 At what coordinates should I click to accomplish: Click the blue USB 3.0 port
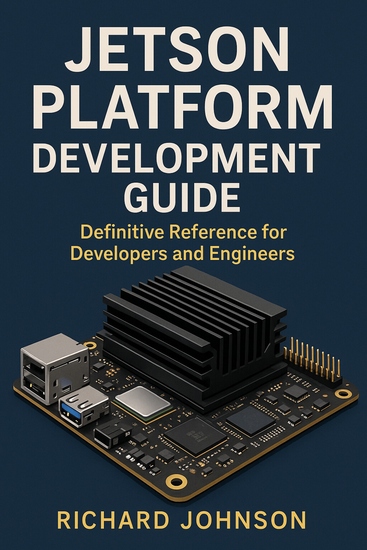pos(84,406)
